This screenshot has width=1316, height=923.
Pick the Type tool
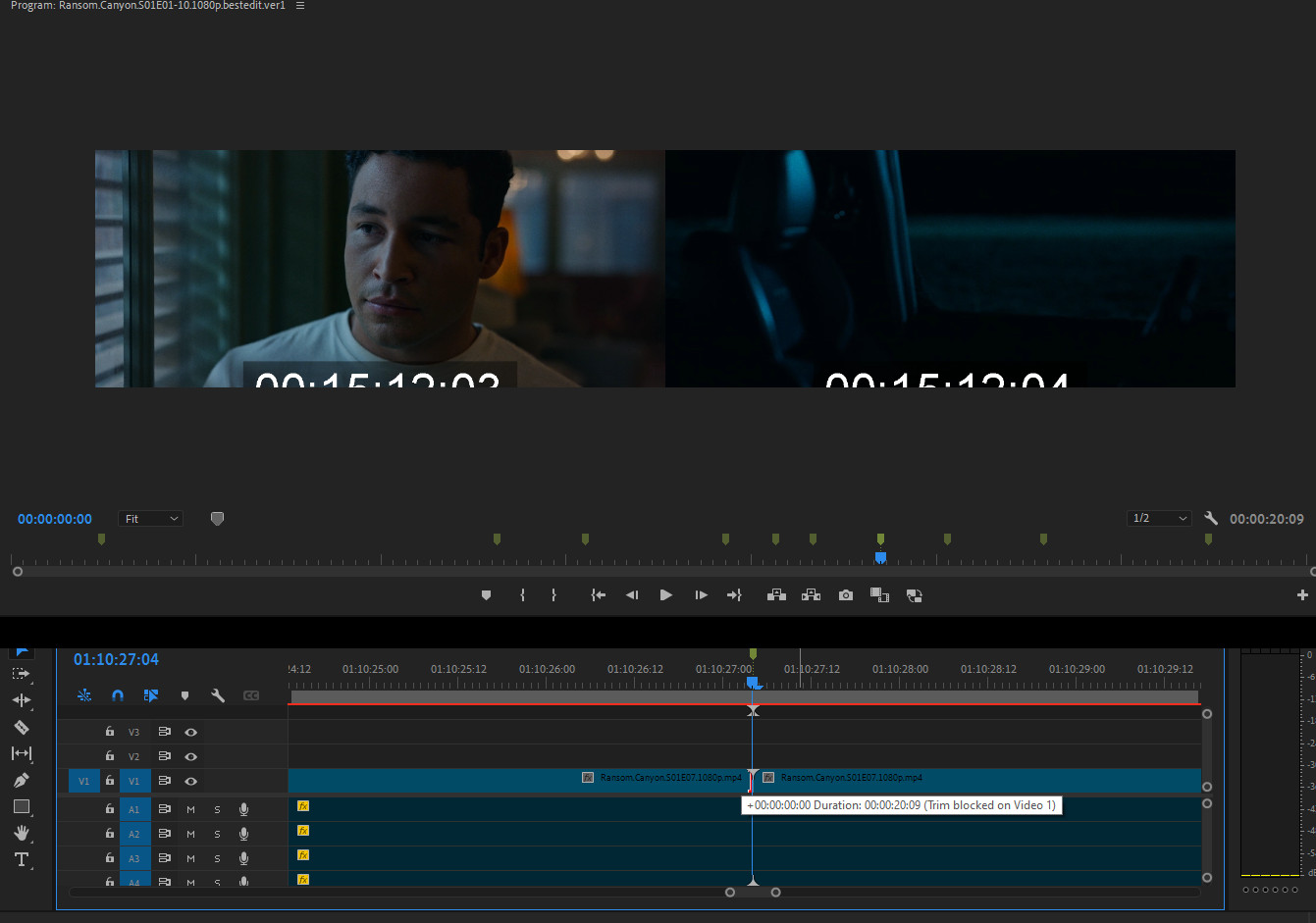(22, 859)
